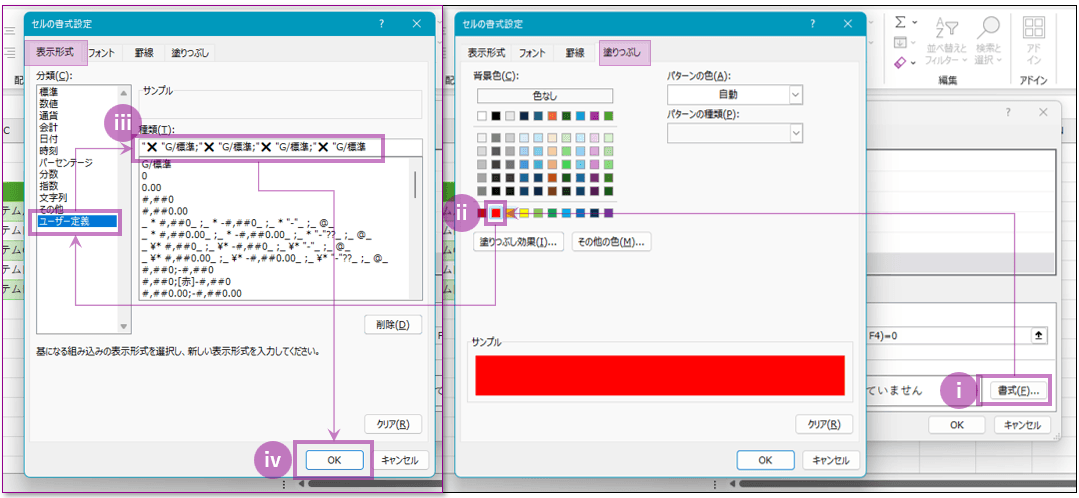Click the Clear eraser icon in ribbon

[x=900, y=63]
